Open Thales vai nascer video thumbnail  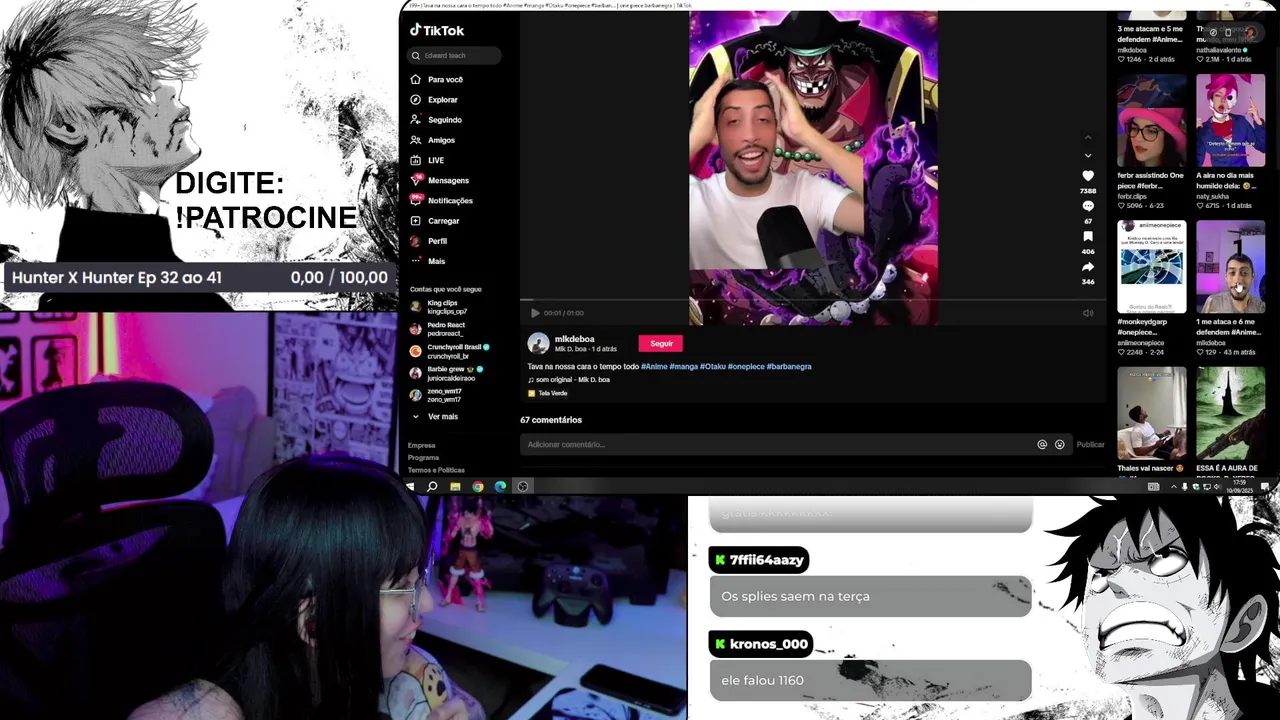click(x=1152, y=412)
